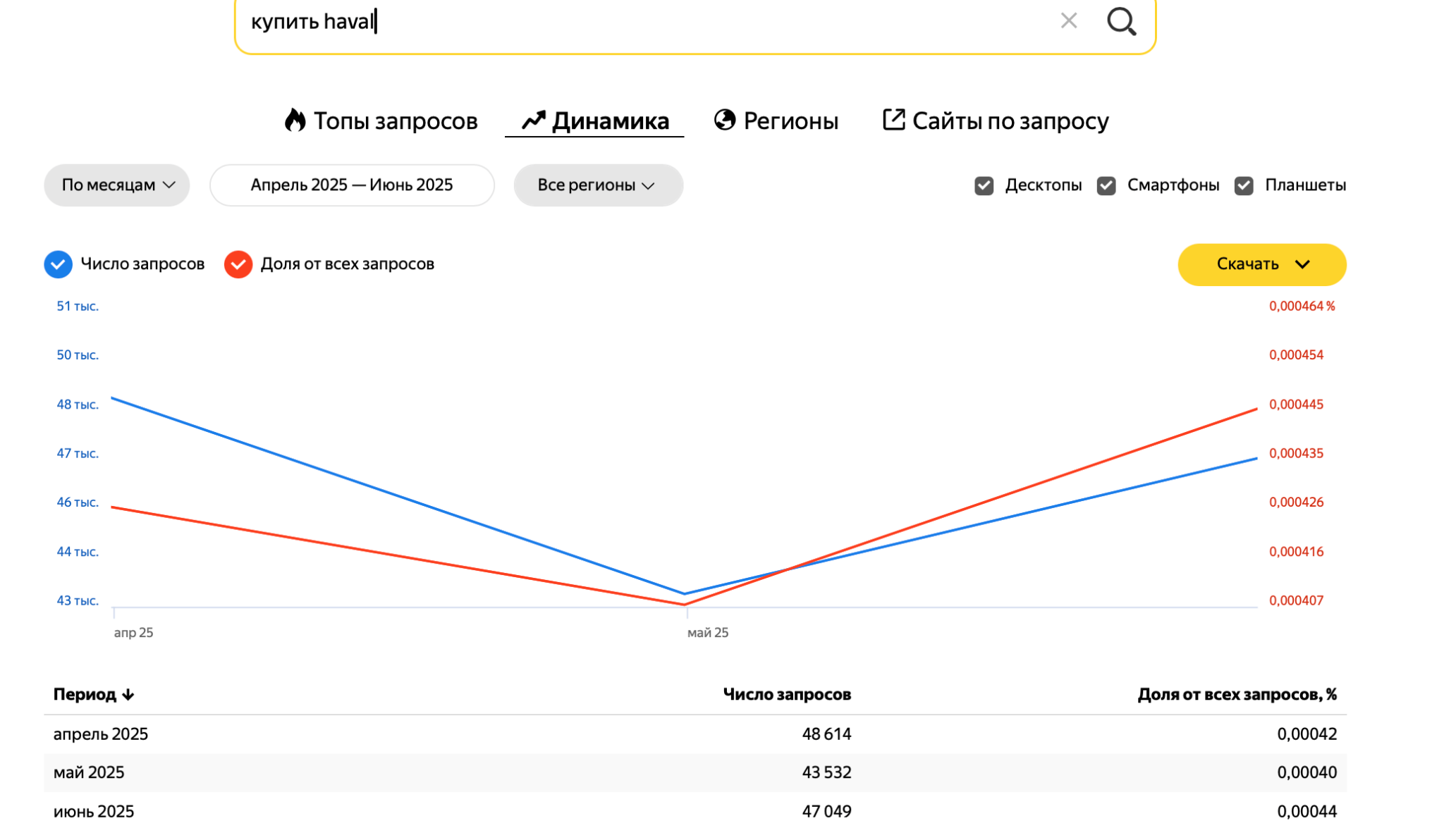Viewport: 1444px width, 840px height.
Task: Select the май 2025 table row
Action: pos(695,772)
